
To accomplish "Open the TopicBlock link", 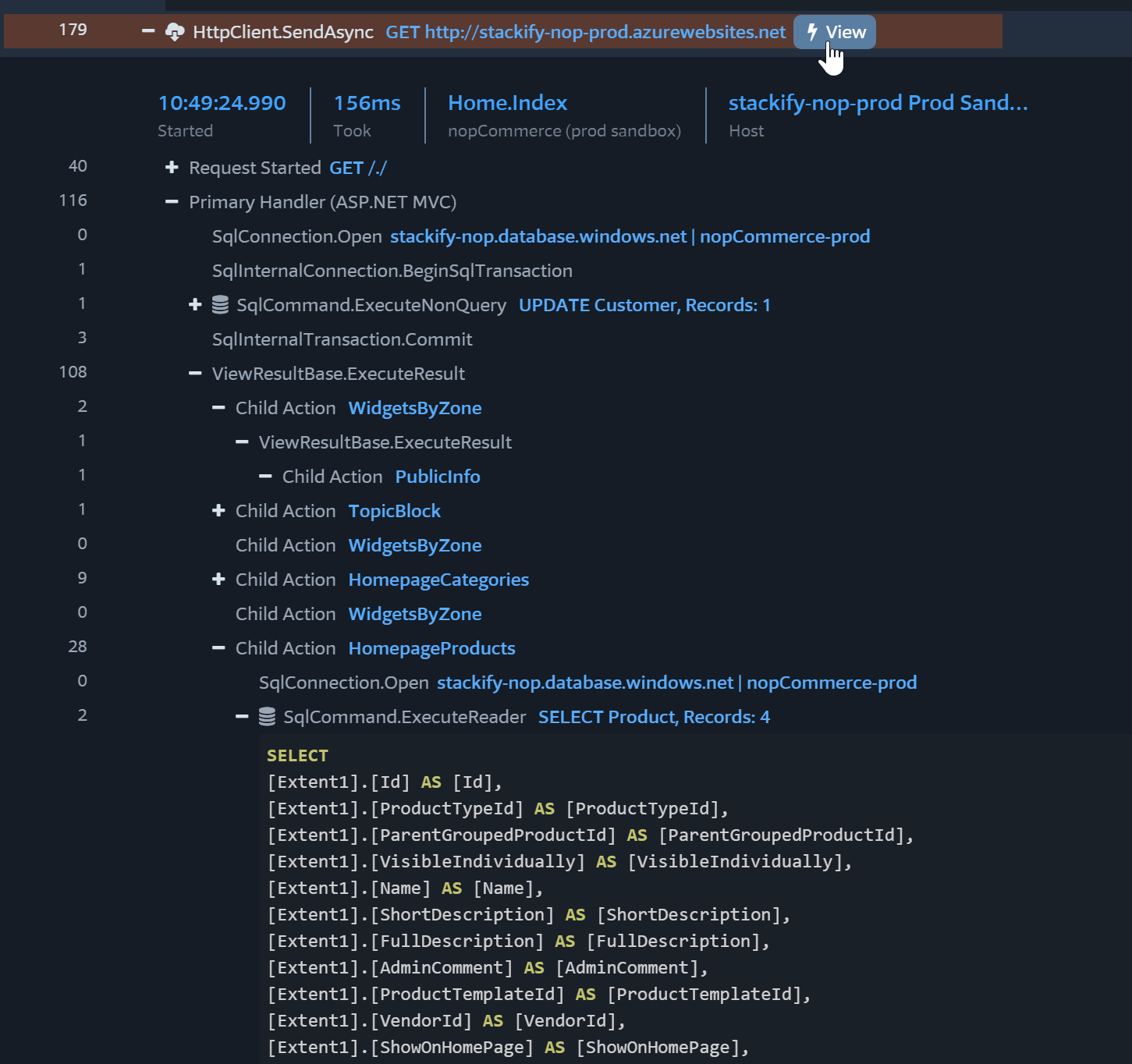I will pyautogui.click(x=395, y=511).
